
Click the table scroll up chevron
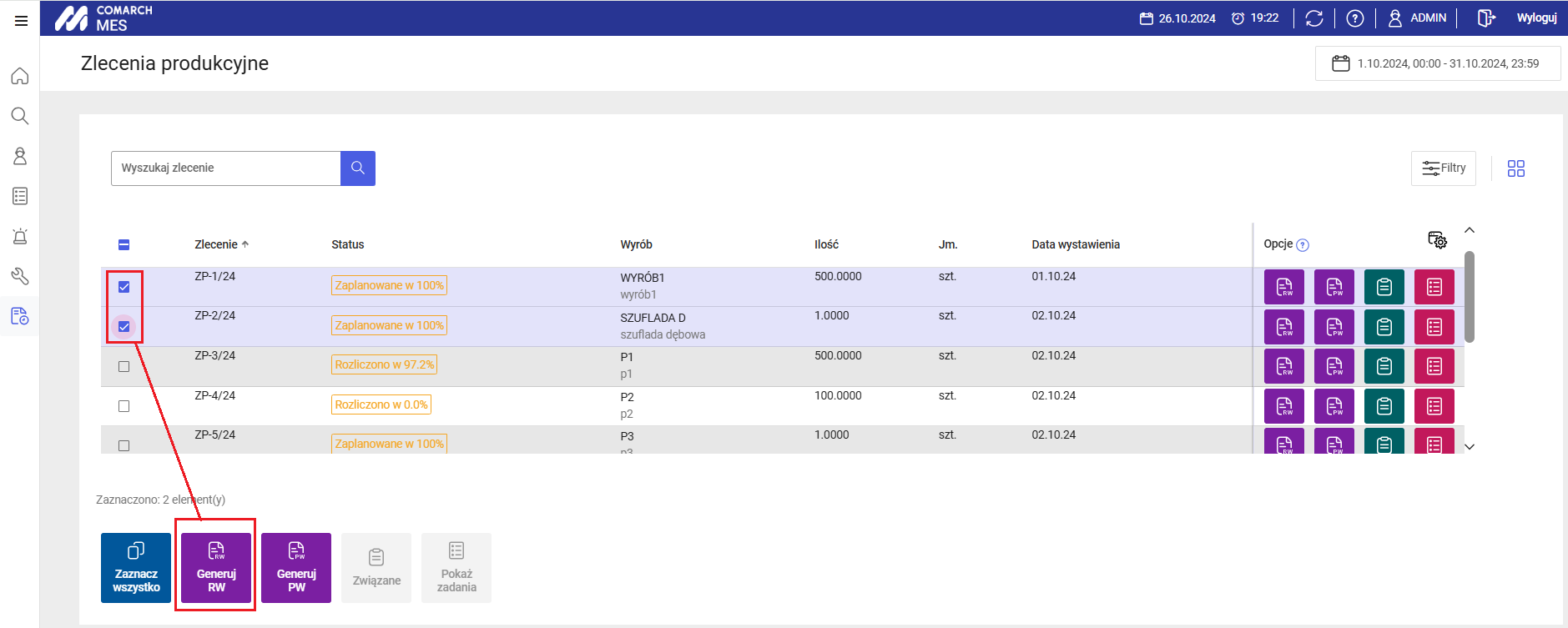tap(1470, 230)
